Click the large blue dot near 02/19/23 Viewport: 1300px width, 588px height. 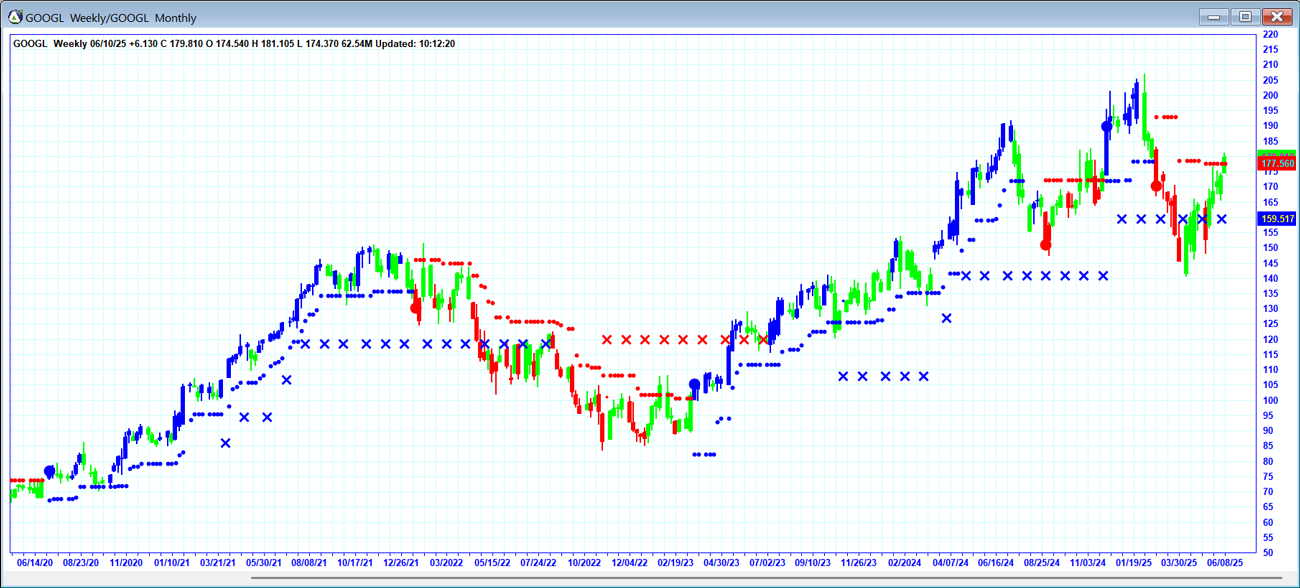click(x=695, y=385)
